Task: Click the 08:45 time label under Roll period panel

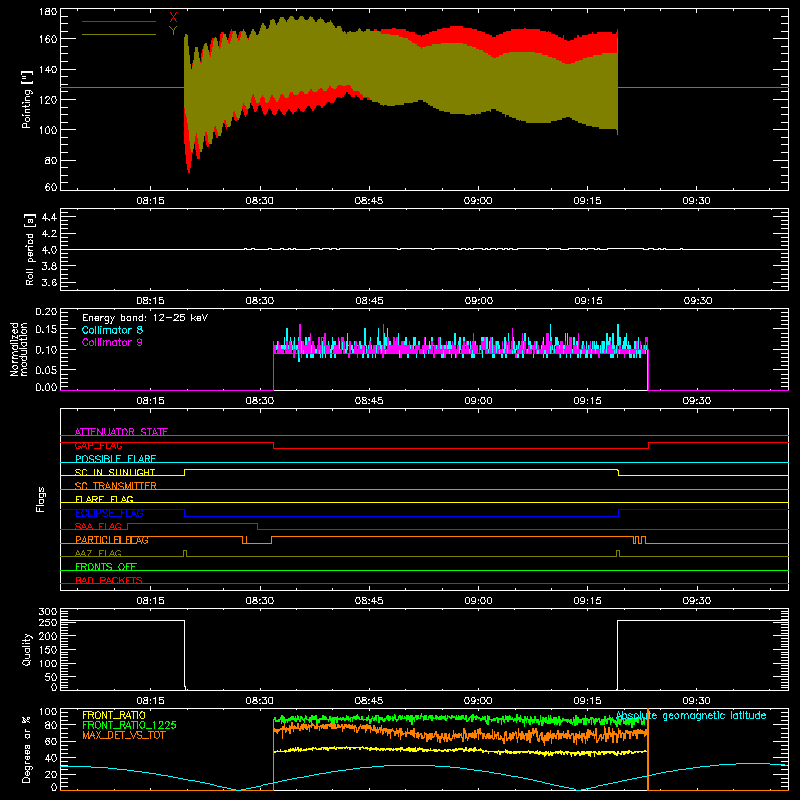Action: click(369, 301)
